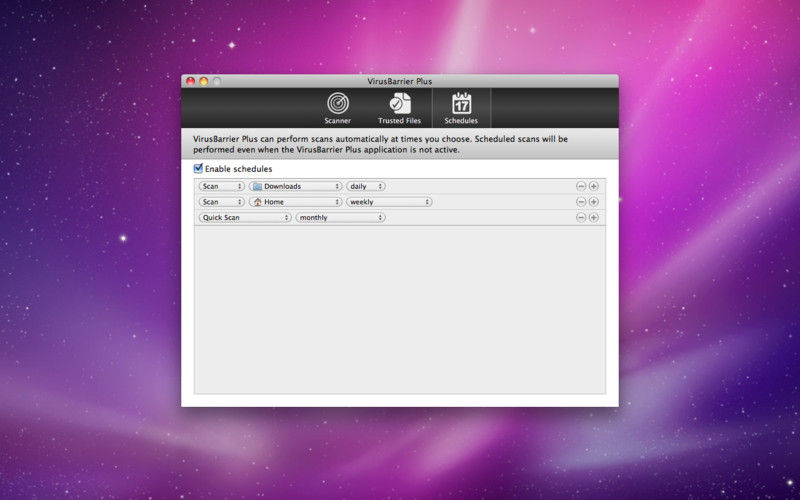Change the monthly frequency dropdown

[340, 217]
